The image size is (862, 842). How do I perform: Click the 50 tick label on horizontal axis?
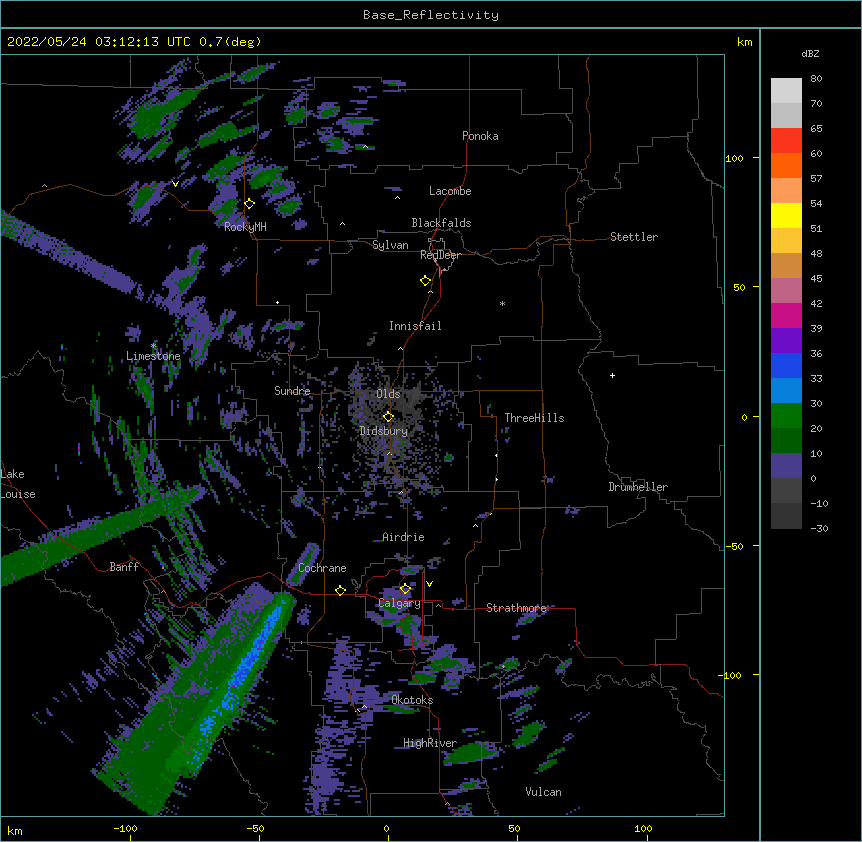pos(514,828)
